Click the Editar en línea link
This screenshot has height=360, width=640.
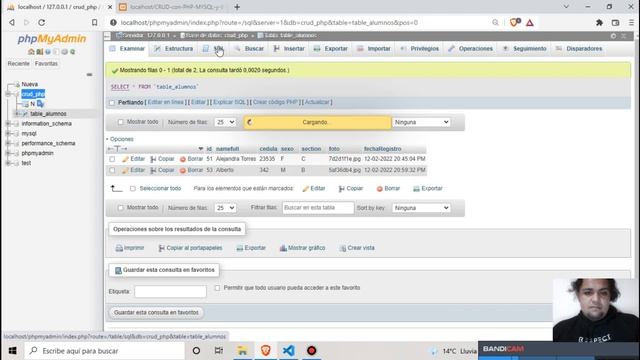click(x=165, y=102)
